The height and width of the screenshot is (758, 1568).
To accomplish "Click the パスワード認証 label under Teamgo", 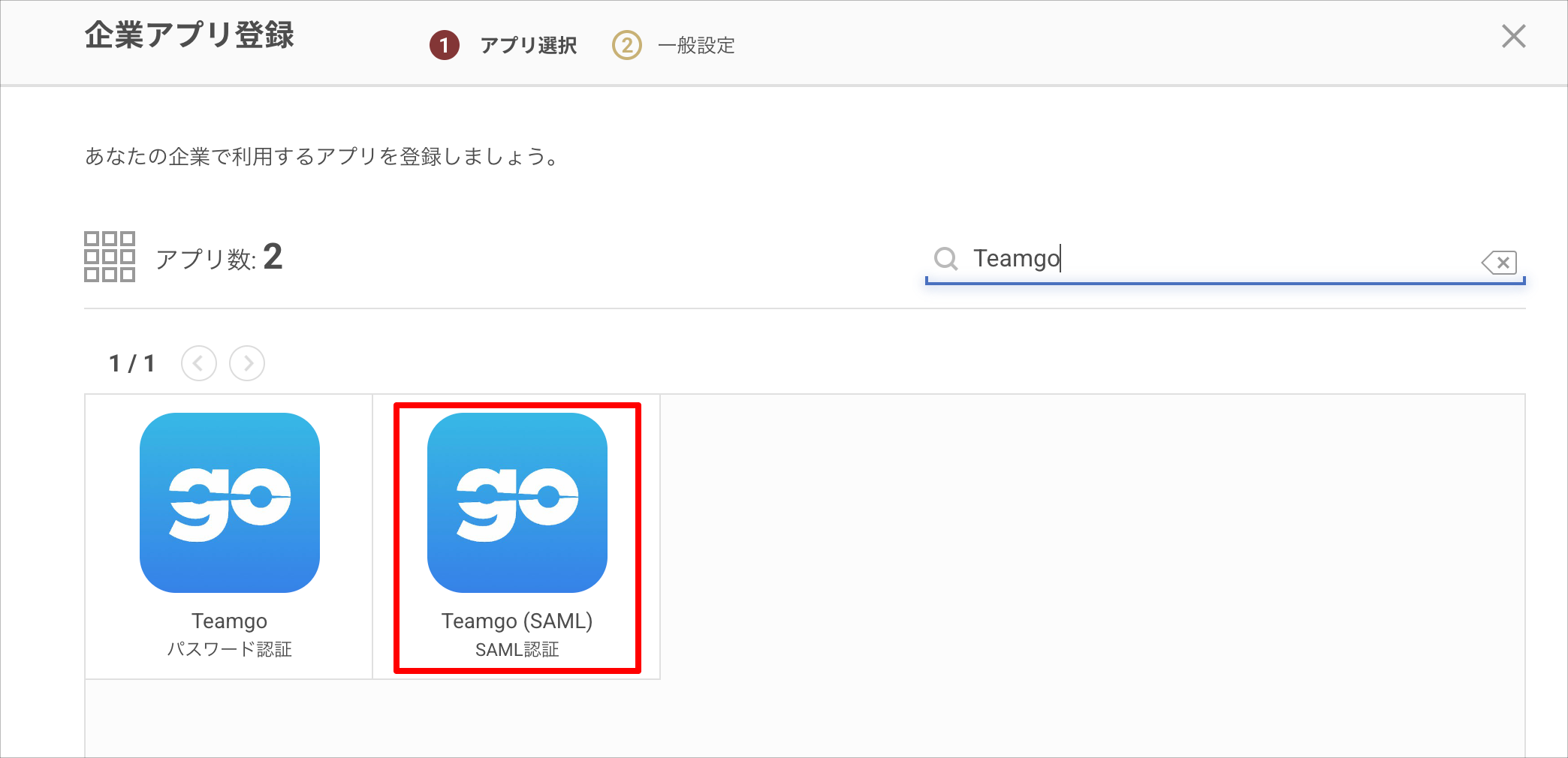I will coord(230,649).
